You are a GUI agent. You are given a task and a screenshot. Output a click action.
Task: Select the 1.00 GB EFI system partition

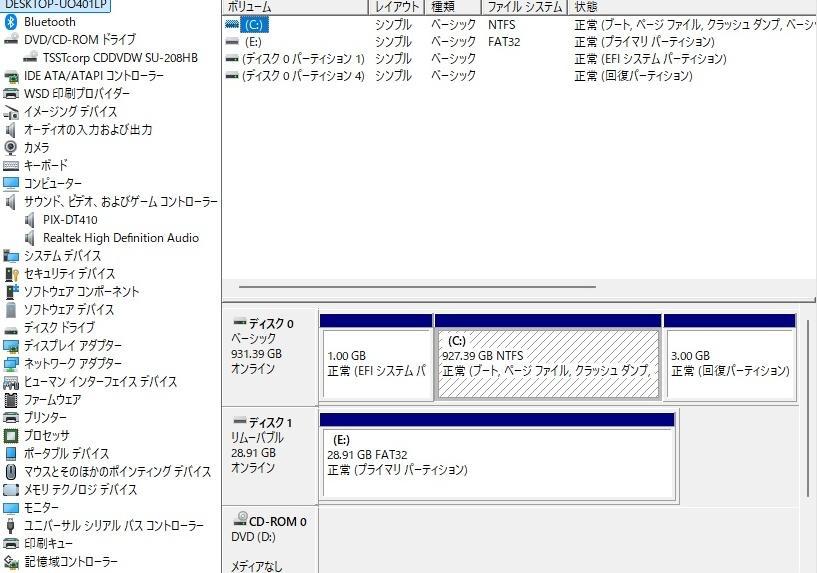coord(376,357)
